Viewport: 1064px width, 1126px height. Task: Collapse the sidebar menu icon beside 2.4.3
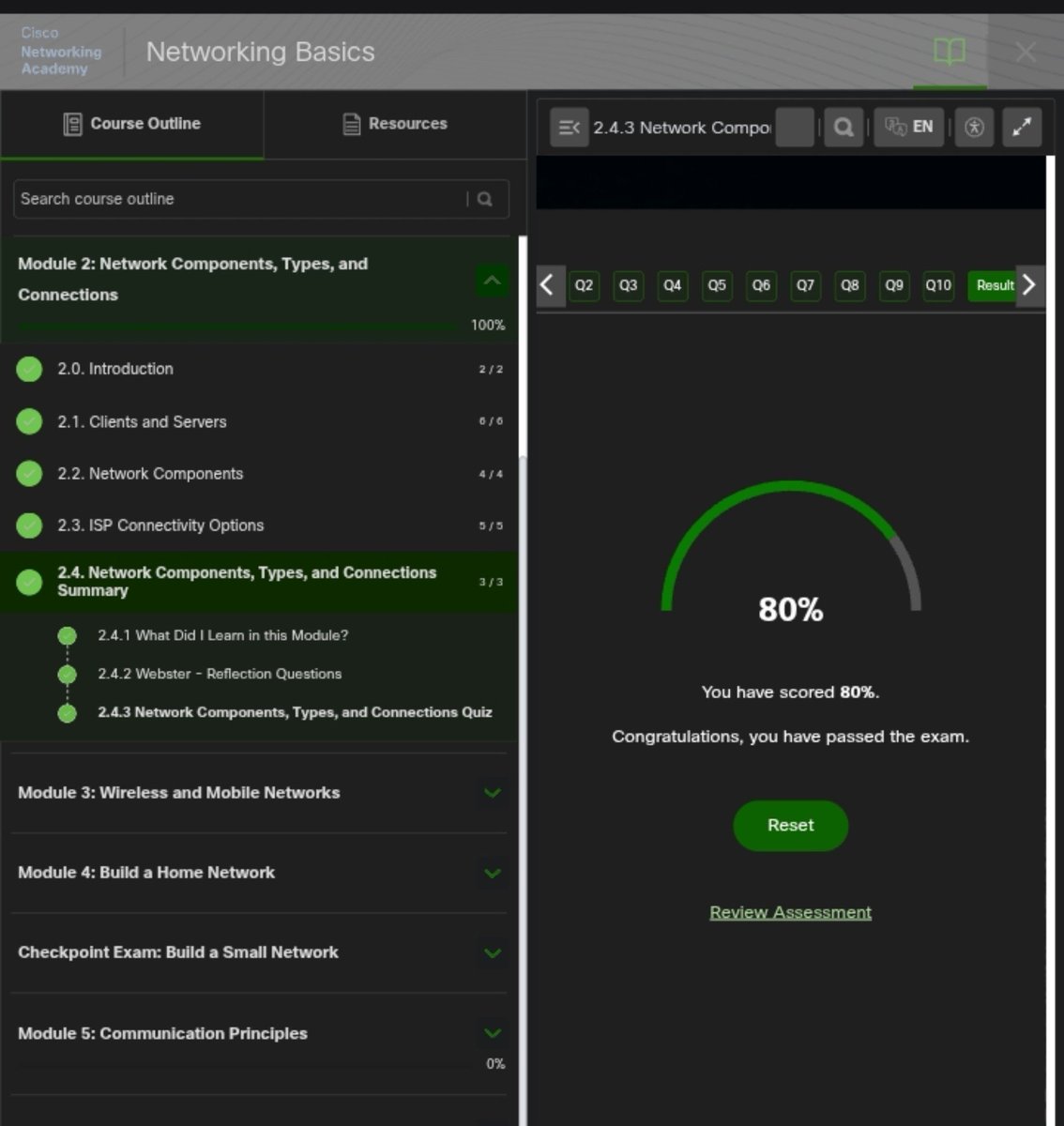click(x=569, y=128)
